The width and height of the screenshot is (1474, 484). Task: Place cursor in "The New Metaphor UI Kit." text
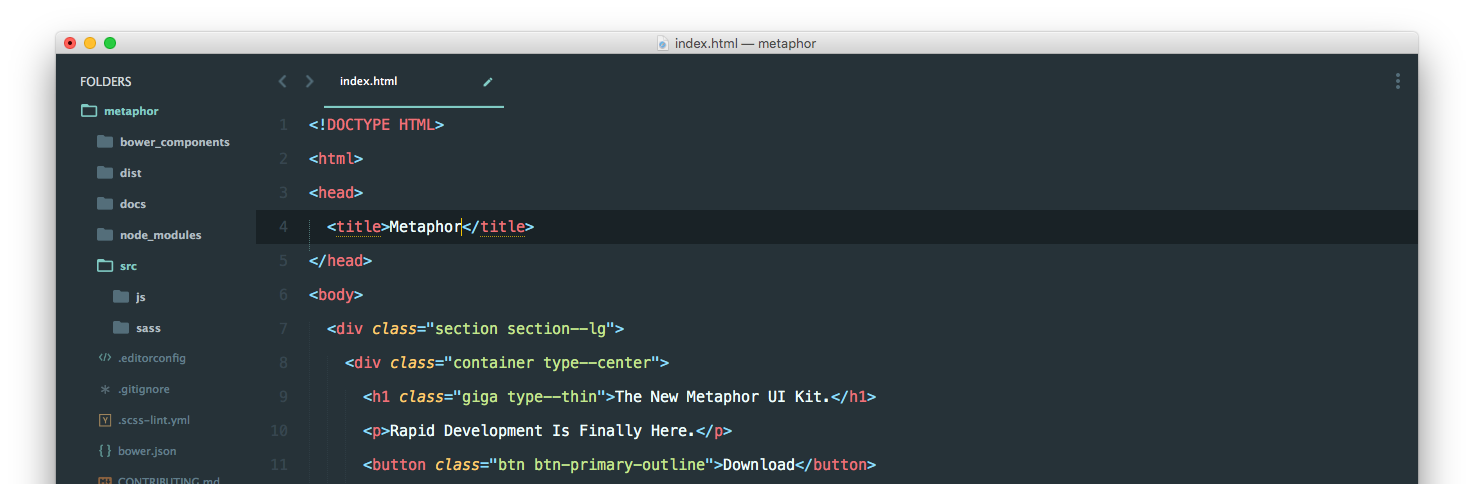(722, 397)
